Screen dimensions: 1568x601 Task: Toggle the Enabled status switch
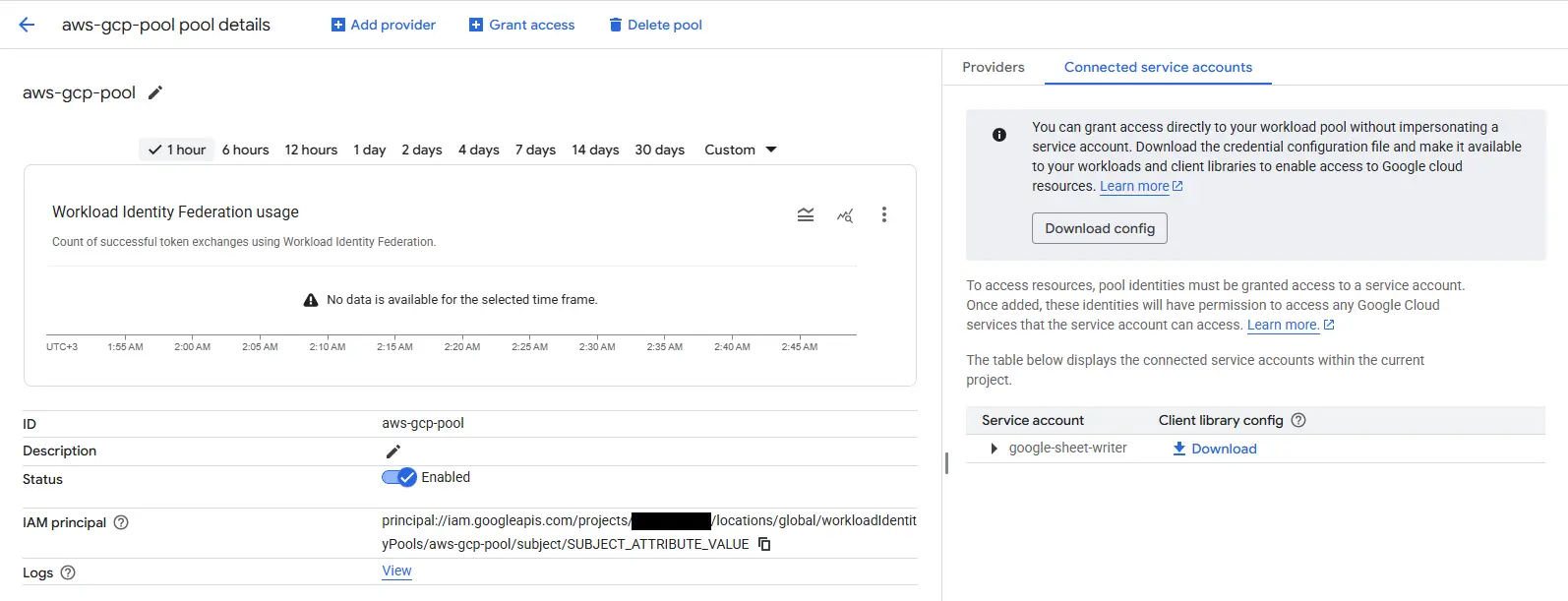coord(399,477)
